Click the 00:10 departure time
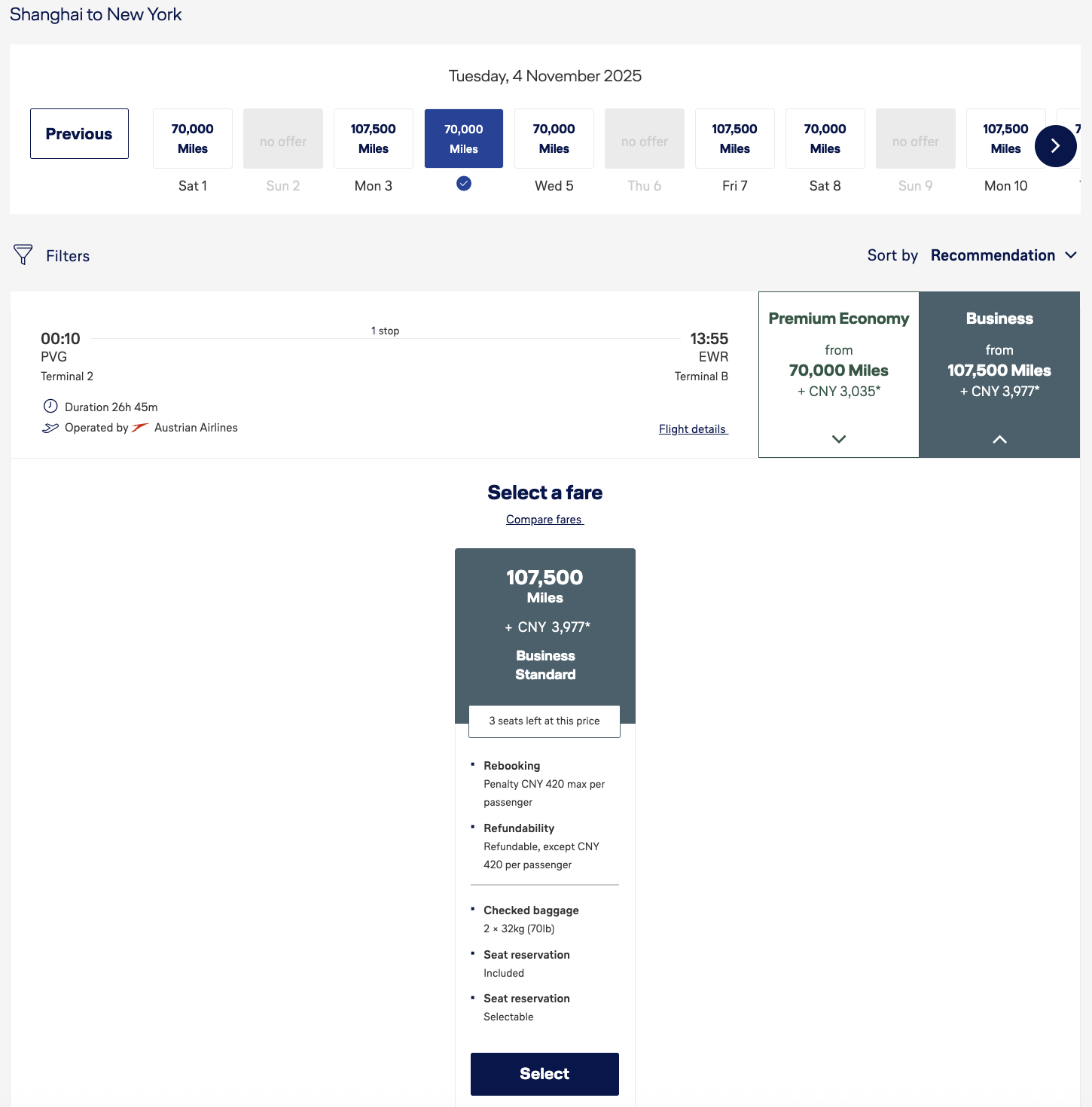1092x1107 pixels. click(60, 339)
